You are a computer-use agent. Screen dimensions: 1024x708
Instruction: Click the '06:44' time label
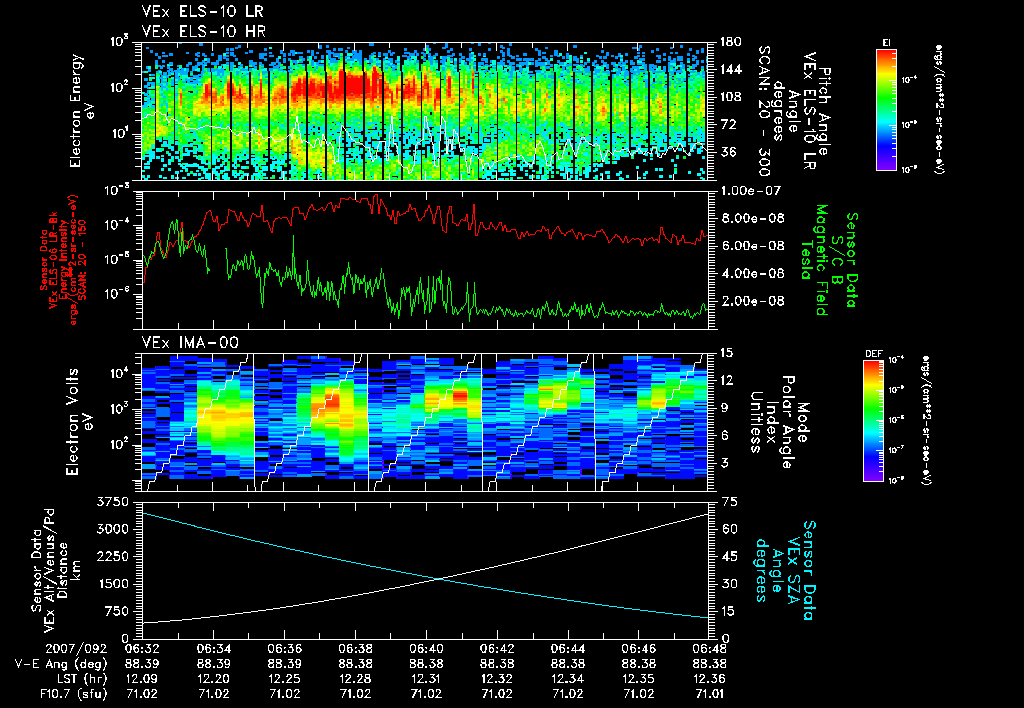coord(568,649)
